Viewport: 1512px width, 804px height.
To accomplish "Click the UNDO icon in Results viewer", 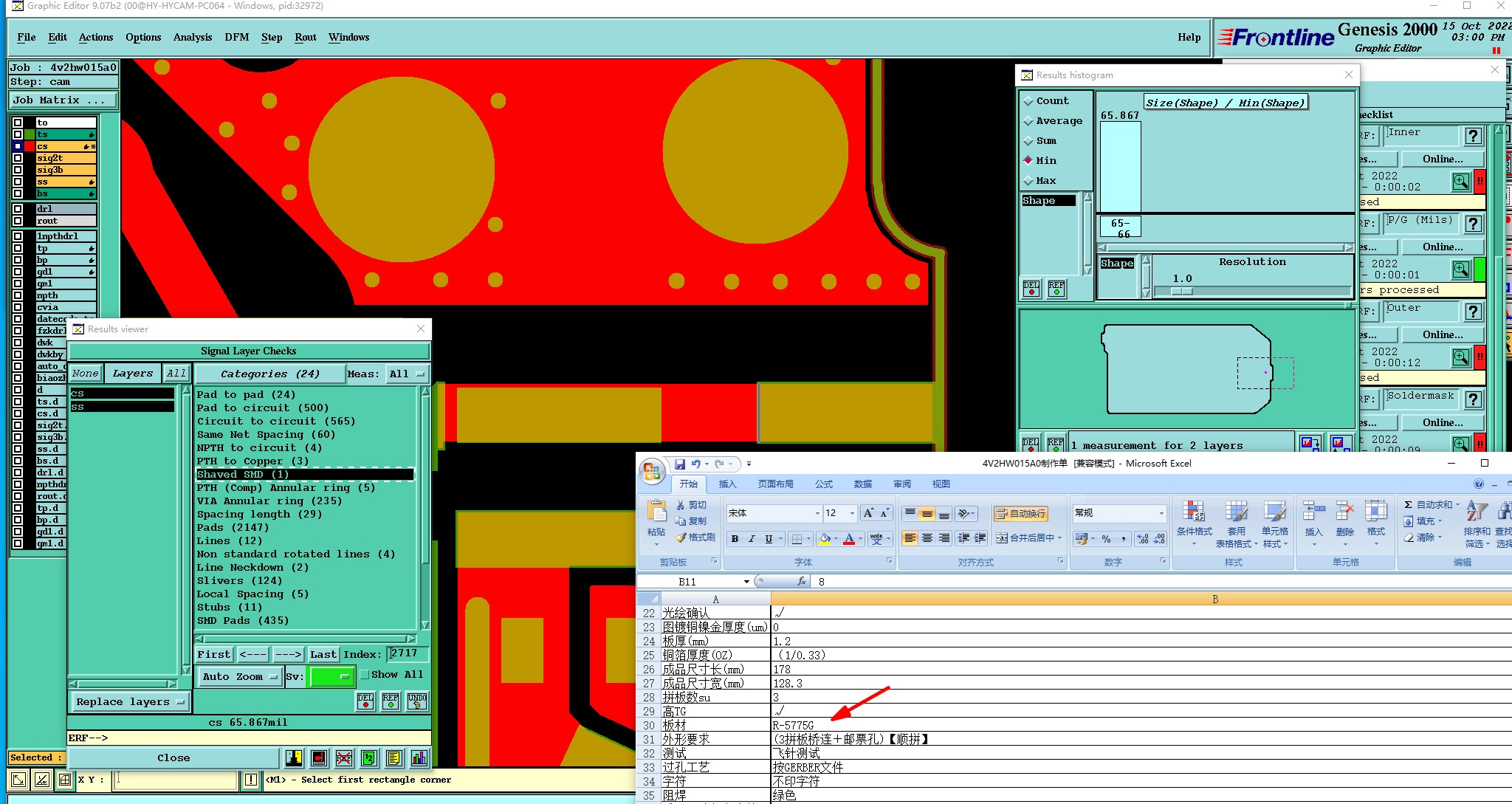I will pyautogui.click(x=417, y=701).
